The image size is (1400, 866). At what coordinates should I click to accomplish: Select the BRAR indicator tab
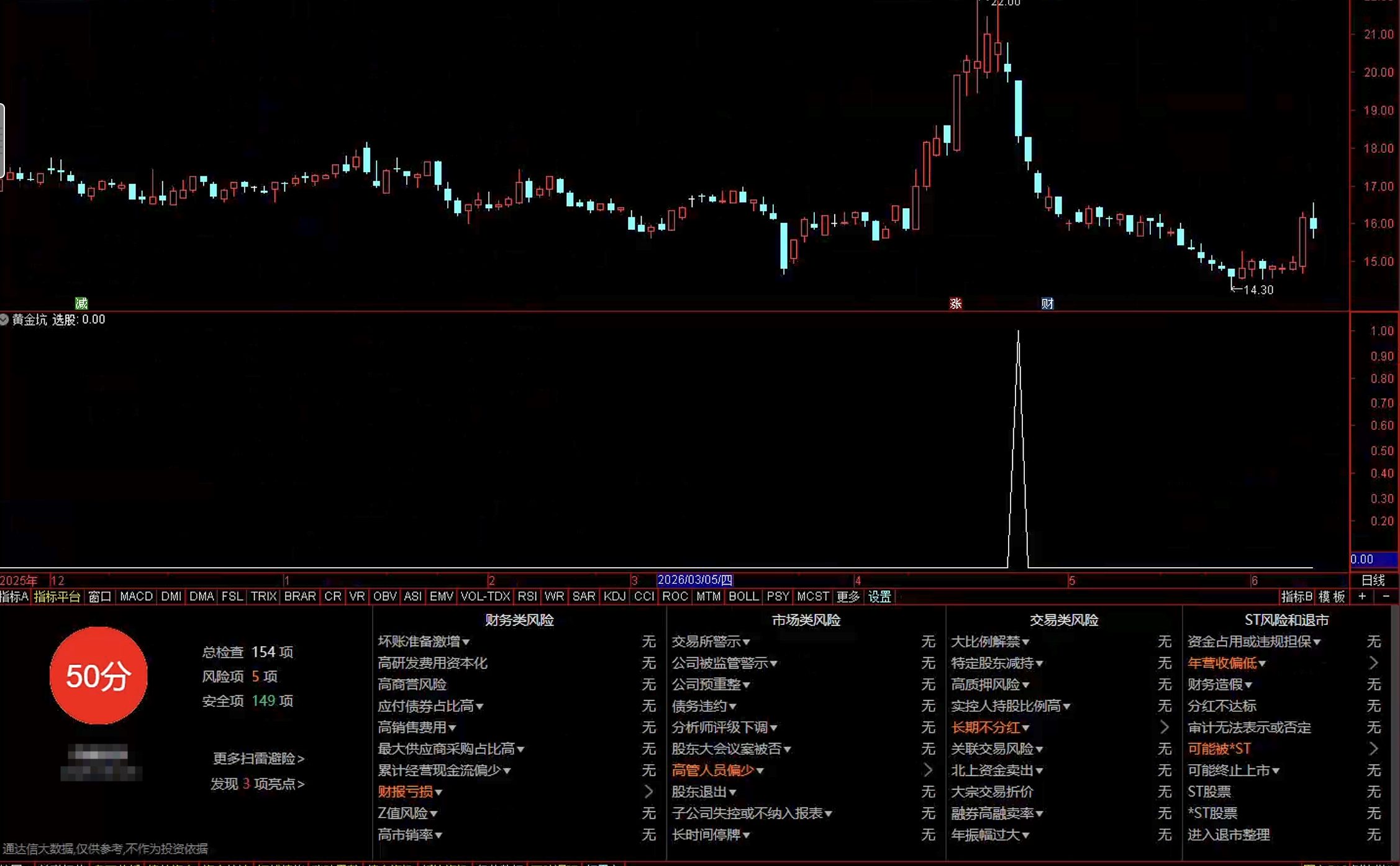[300, 596]
